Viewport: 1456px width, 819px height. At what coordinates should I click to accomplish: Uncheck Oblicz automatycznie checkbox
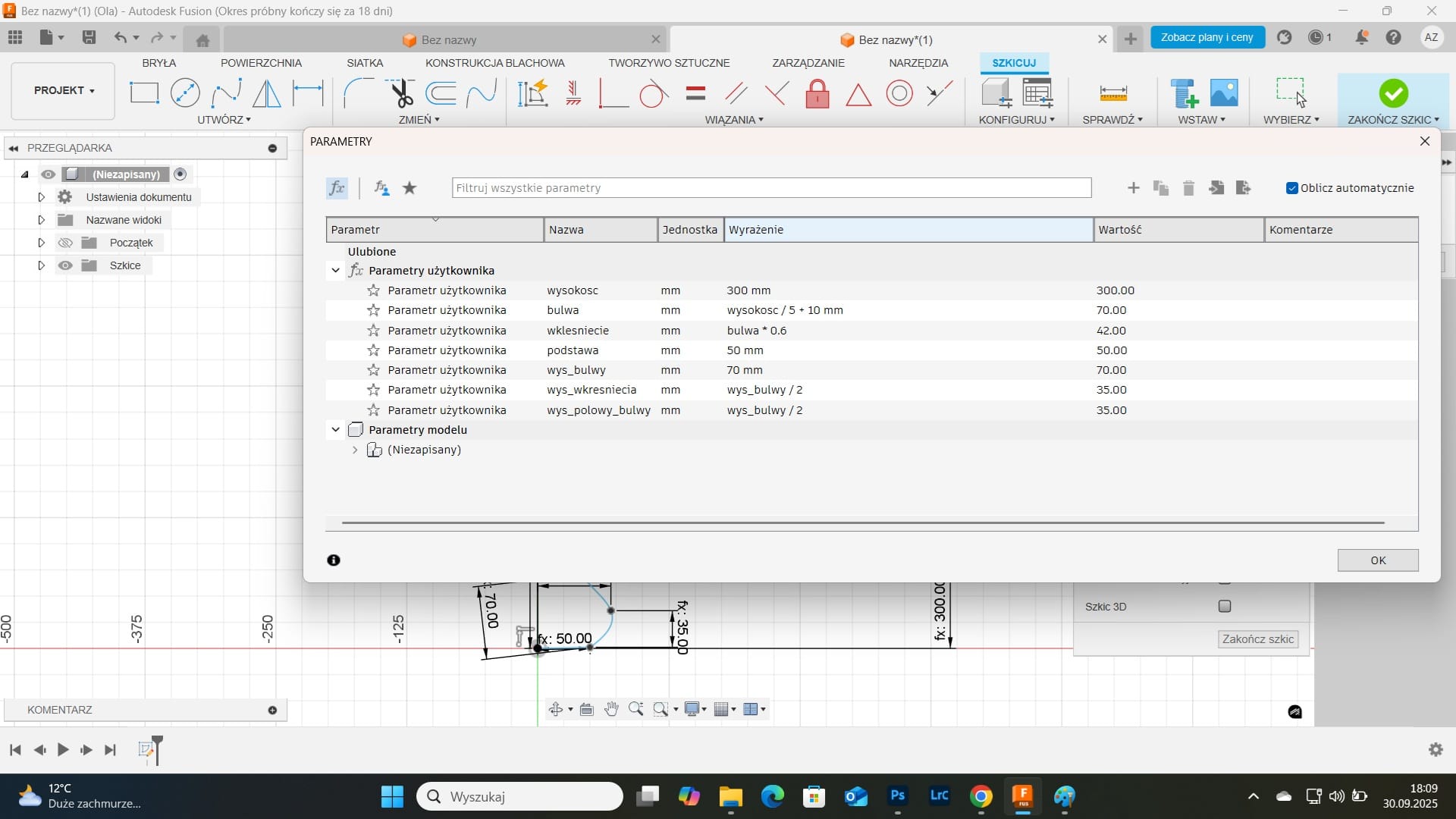[x=1292, y=188]
